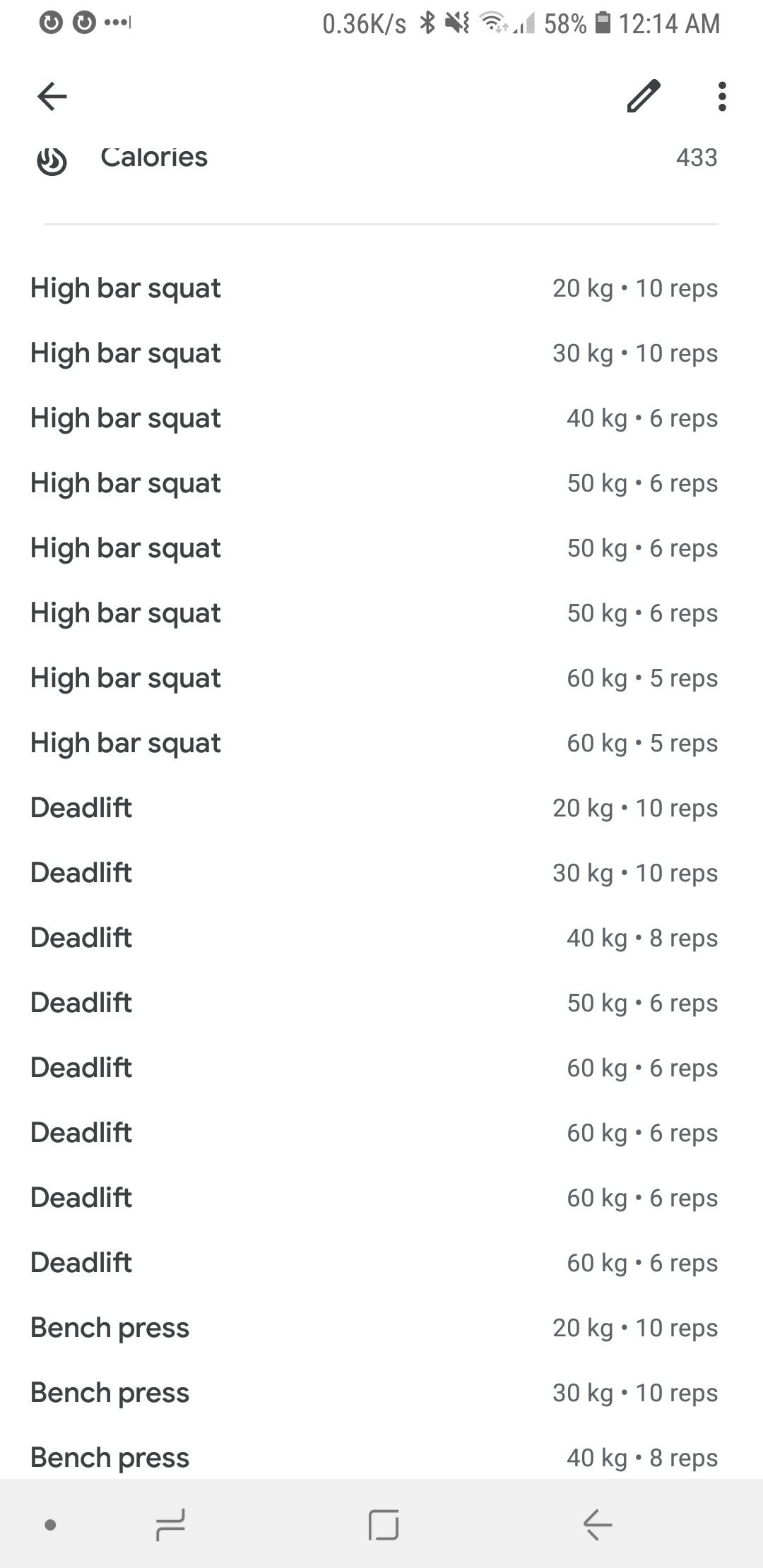Select High bar squat 40 kg 6 reps
Image resolution: width=763 pixels, height=1568 pixels.
(x=381, y=418)
